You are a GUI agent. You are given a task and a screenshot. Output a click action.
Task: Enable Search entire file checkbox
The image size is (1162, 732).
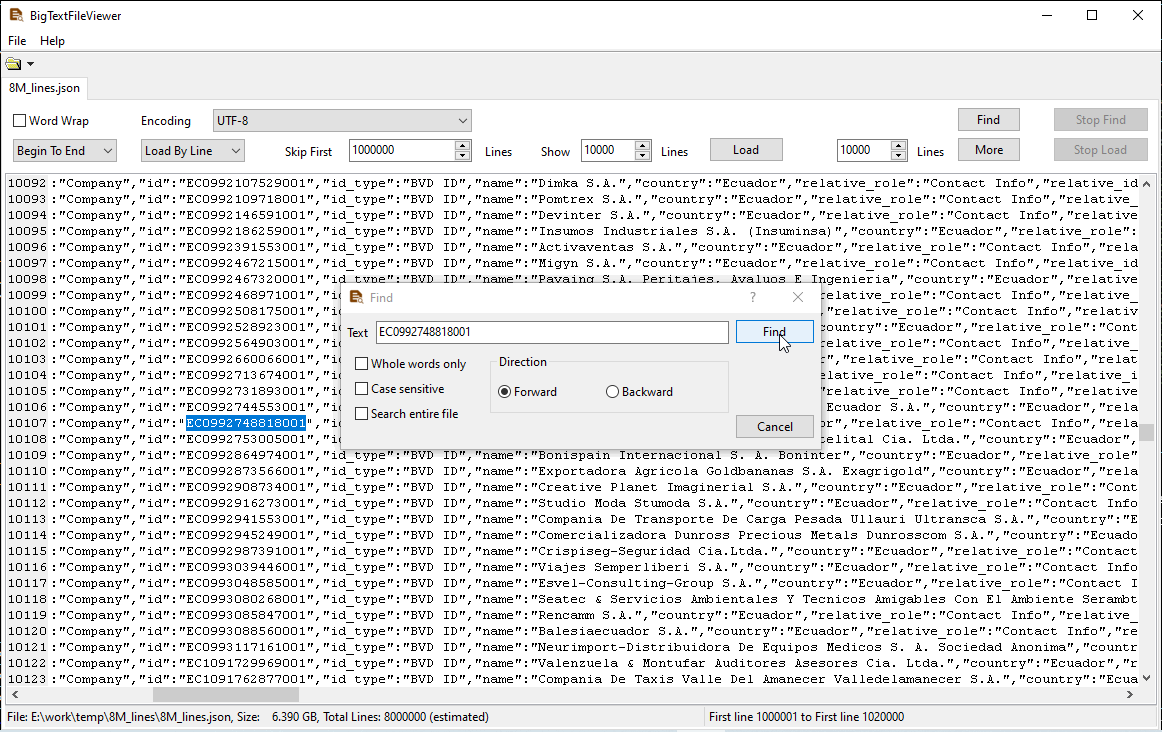pos(362,414)
